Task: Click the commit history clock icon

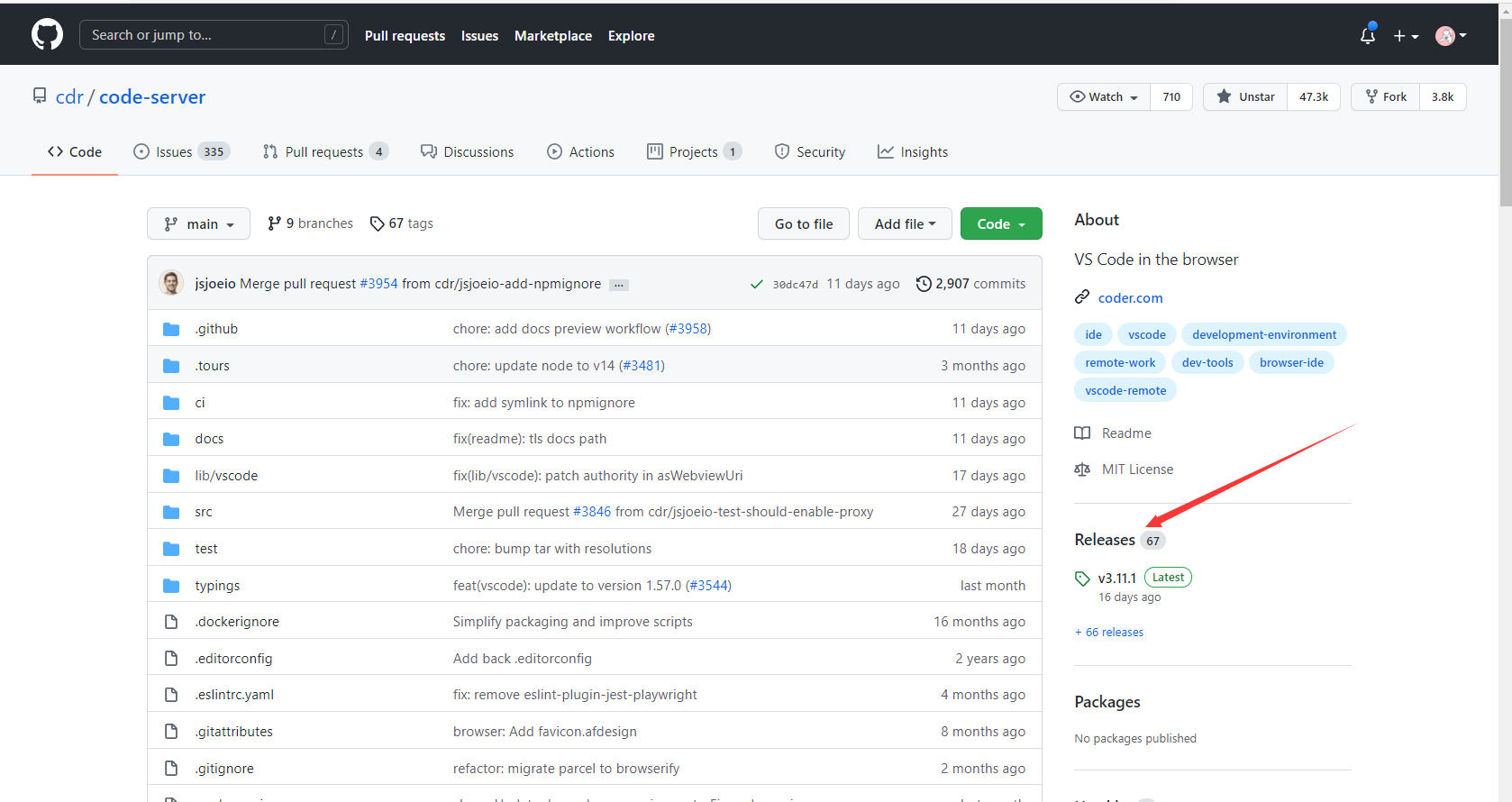Action: pyautogui.click(x=924, y=284)
